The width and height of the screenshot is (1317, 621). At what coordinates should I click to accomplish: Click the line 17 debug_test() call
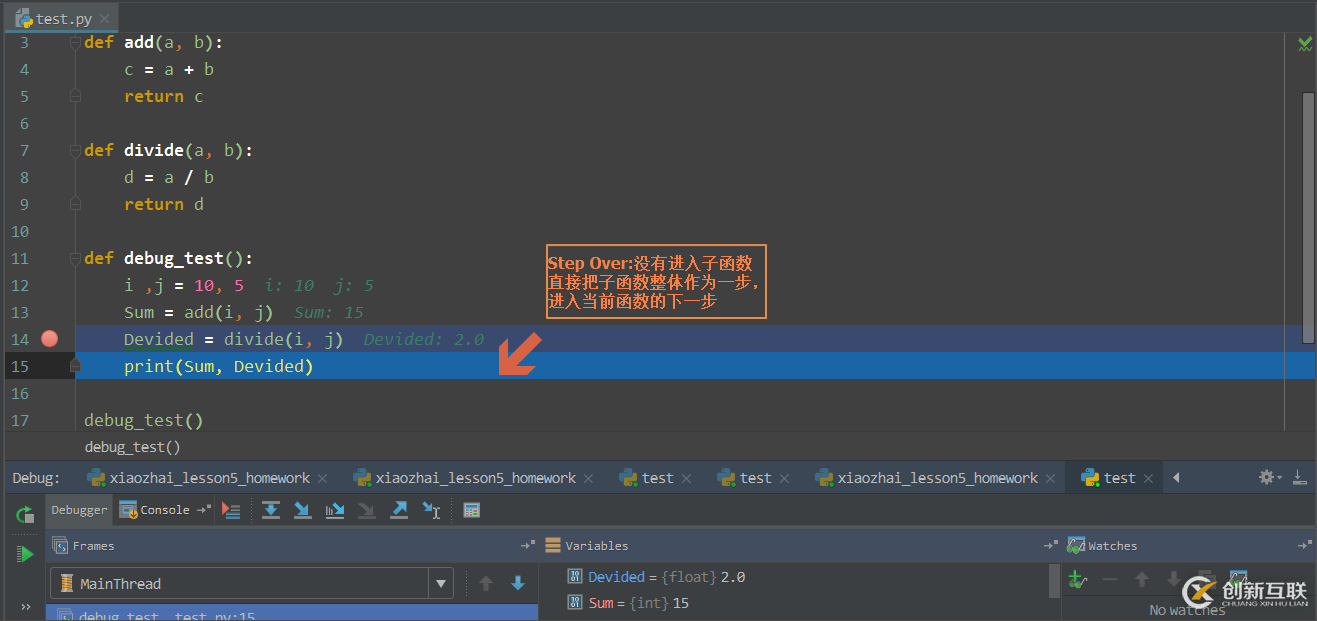143,420
